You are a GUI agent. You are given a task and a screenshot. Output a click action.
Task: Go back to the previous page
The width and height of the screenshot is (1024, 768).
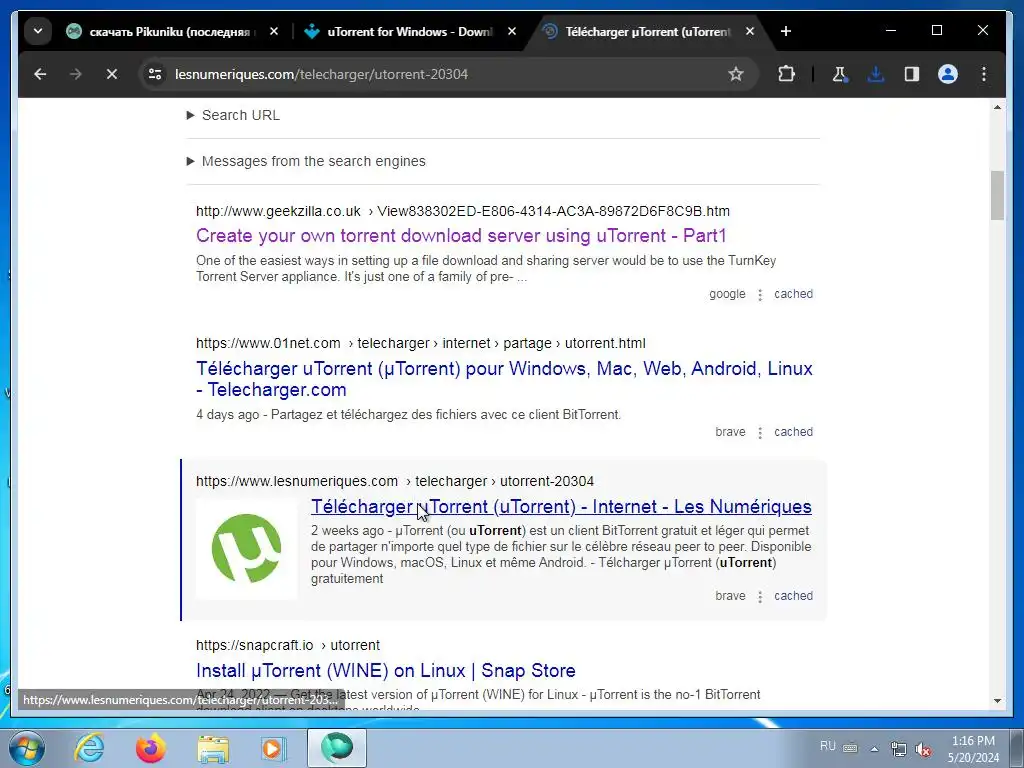tap(40, 74)
